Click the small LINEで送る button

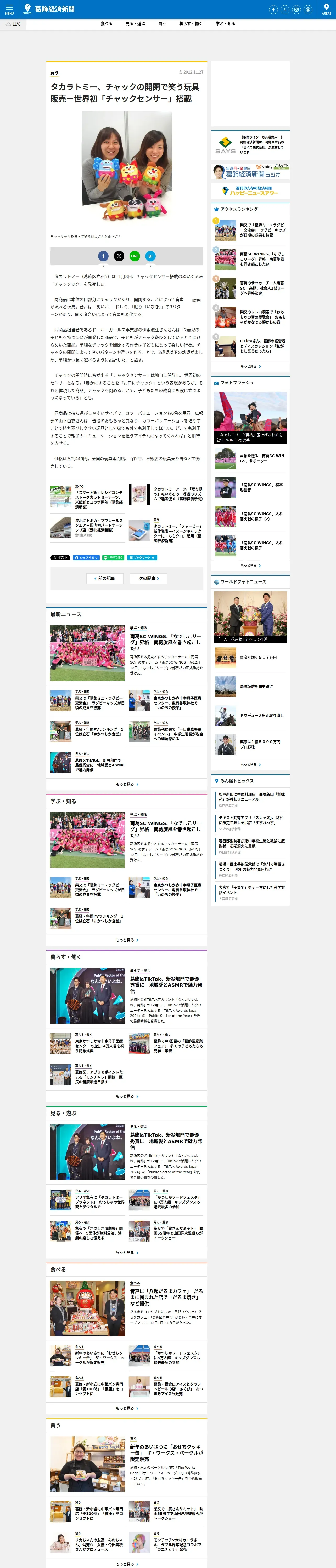click(x=113, y=558)
